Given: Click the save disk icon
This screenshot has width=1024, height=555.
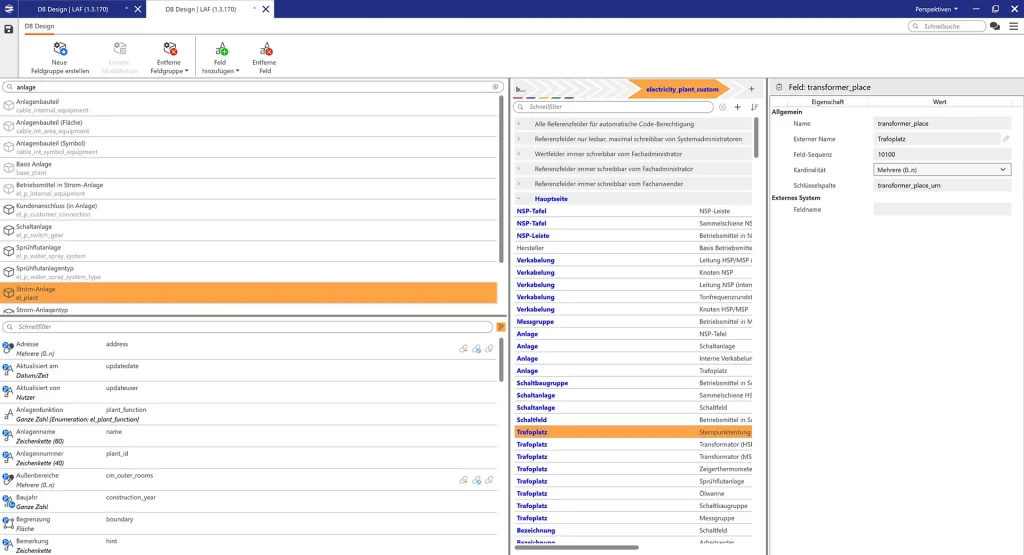Looking at the screenshot, I should [9, 29].
